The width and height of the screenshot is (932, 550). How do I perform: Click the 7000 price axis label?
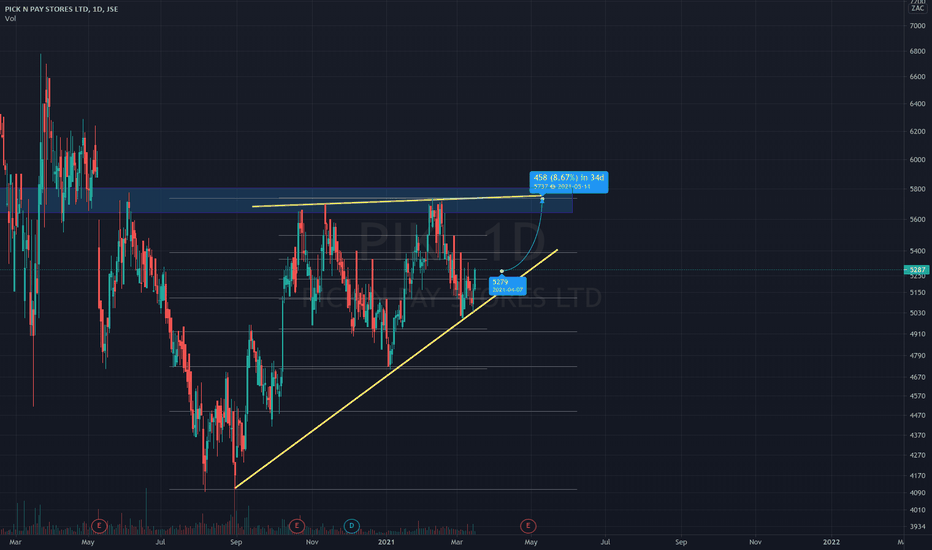coord(917,26)
